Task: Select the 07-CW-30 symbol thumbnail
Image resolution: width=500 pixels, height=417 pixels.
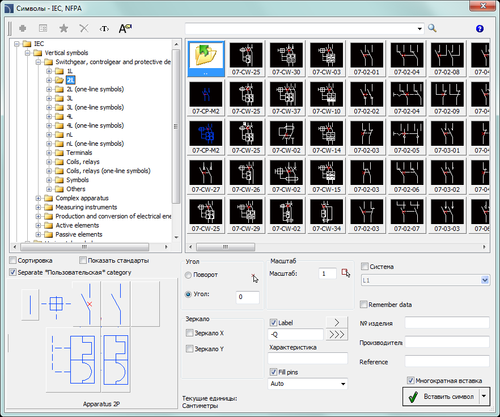Action: click(286, 59)
